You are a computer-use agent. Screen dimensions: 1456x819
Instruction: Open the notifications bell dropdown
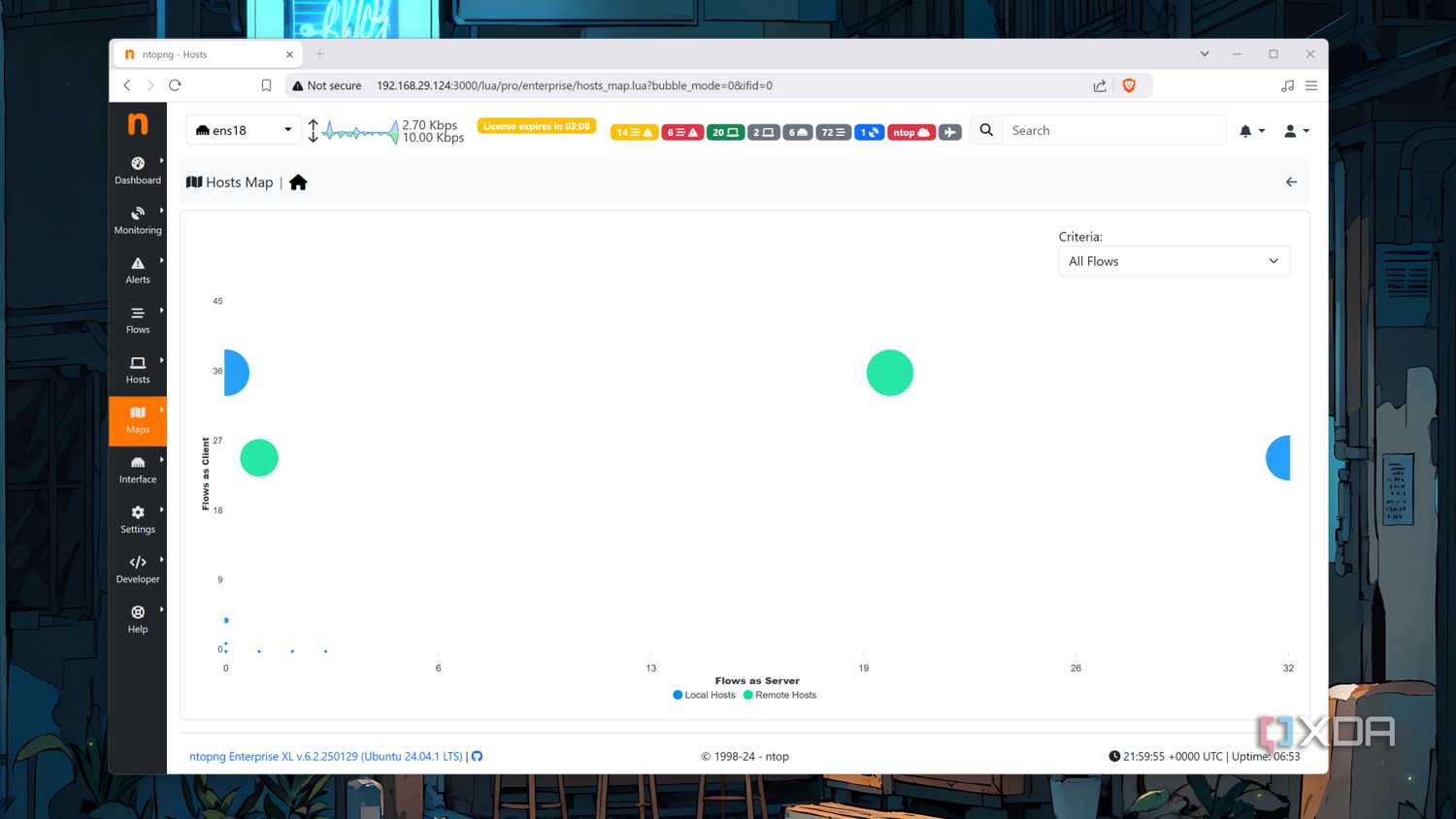[1251, 131]
